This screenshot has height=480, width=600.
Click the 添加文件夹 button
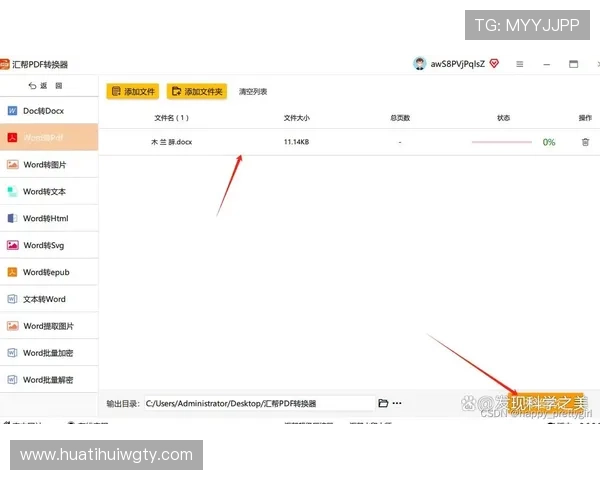(x=197, y=91)
